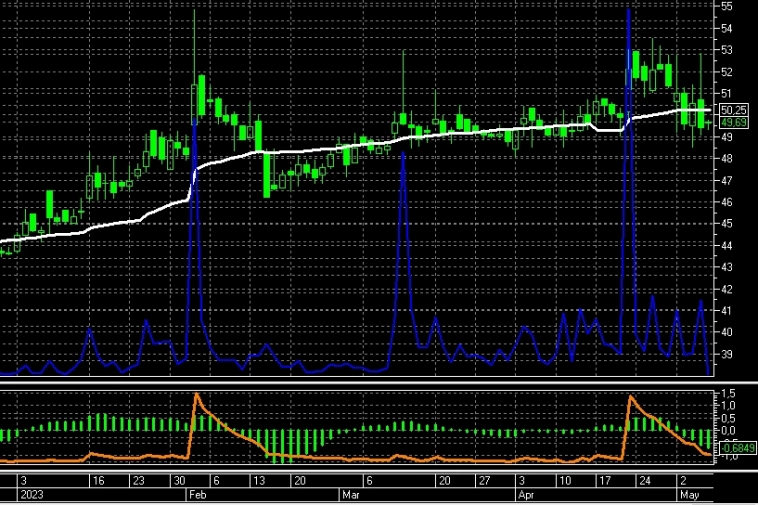Click the 16 date label in January
Screen dimensions: 758x505
(x=97, y=480)
